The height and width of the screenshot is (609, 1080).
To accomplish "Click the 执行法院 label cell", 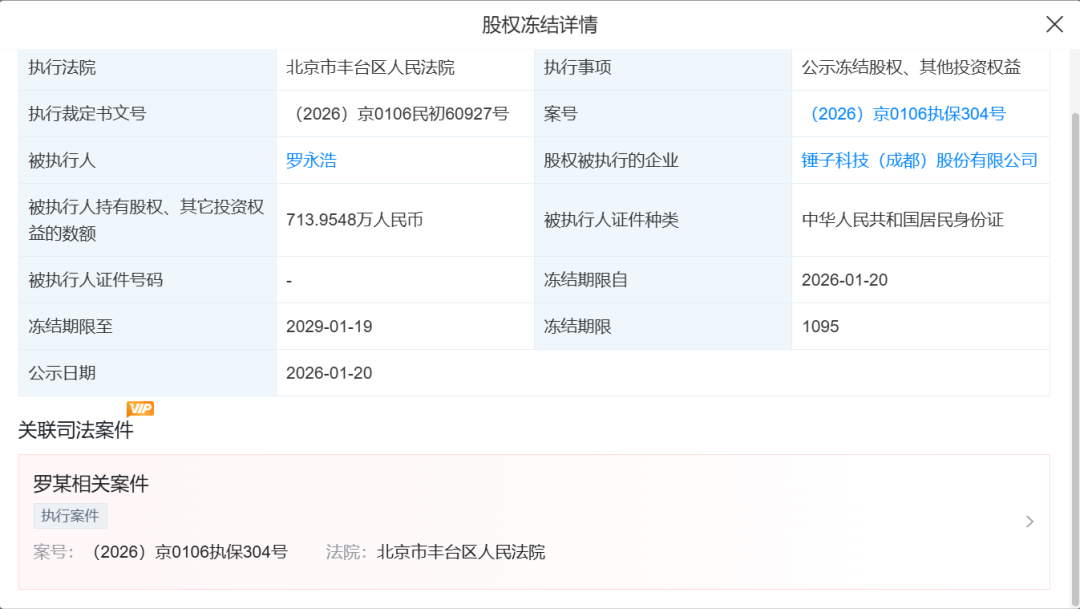I will pos(147,68).
